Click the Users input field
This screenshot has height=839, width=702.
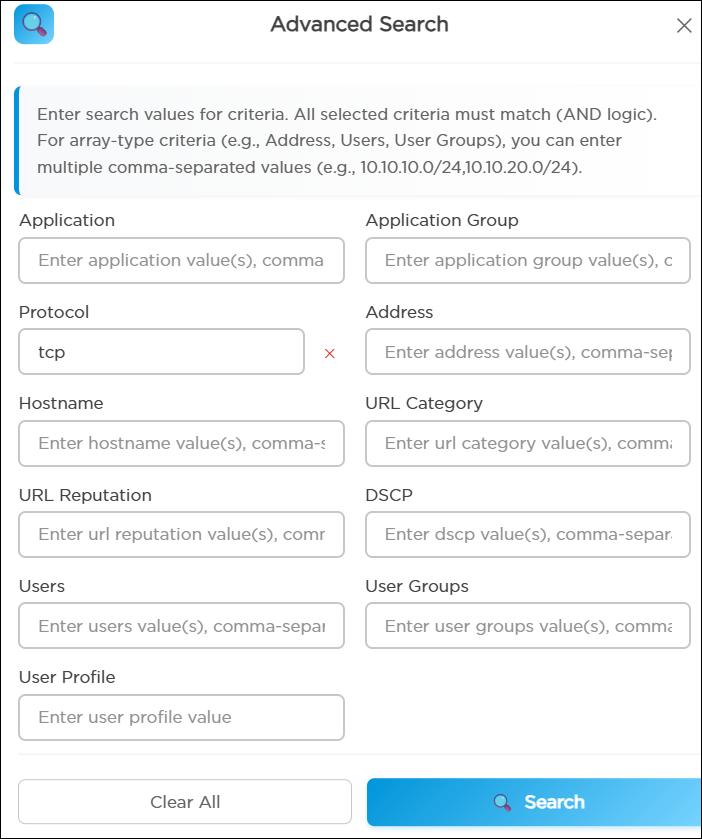[181, 626]
